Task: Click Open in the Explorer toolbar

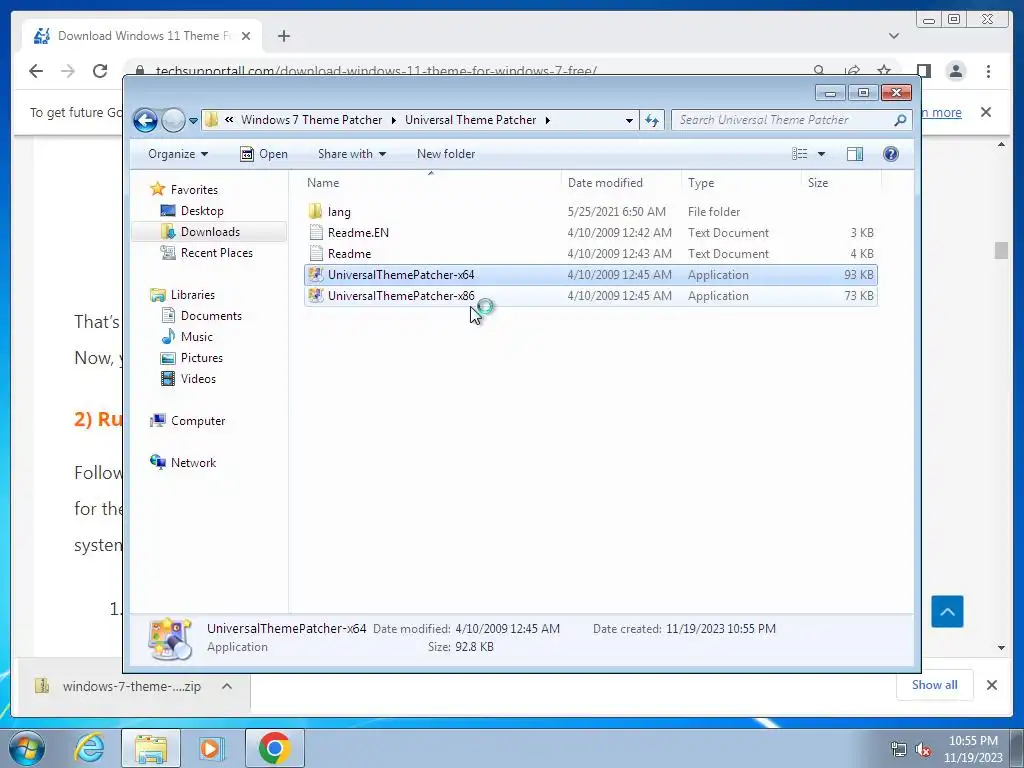Action: [x=264, y=154]
